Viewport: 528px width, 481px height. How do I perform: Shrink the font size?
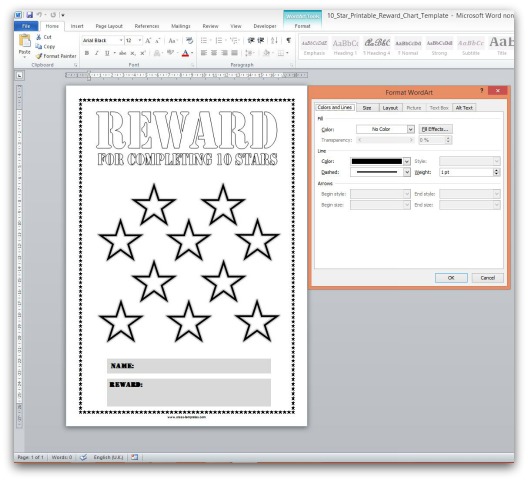click(x=157, y=40)
